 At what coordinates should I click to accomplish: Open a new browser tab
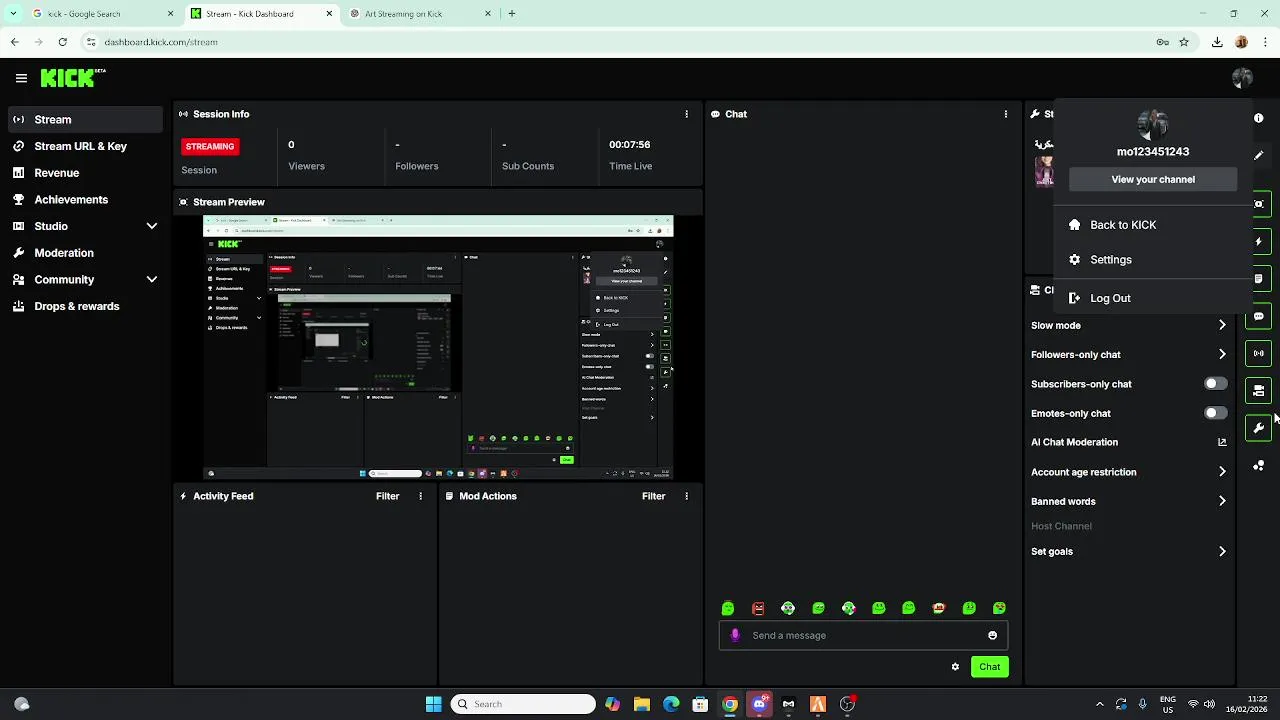click(512, 14)
